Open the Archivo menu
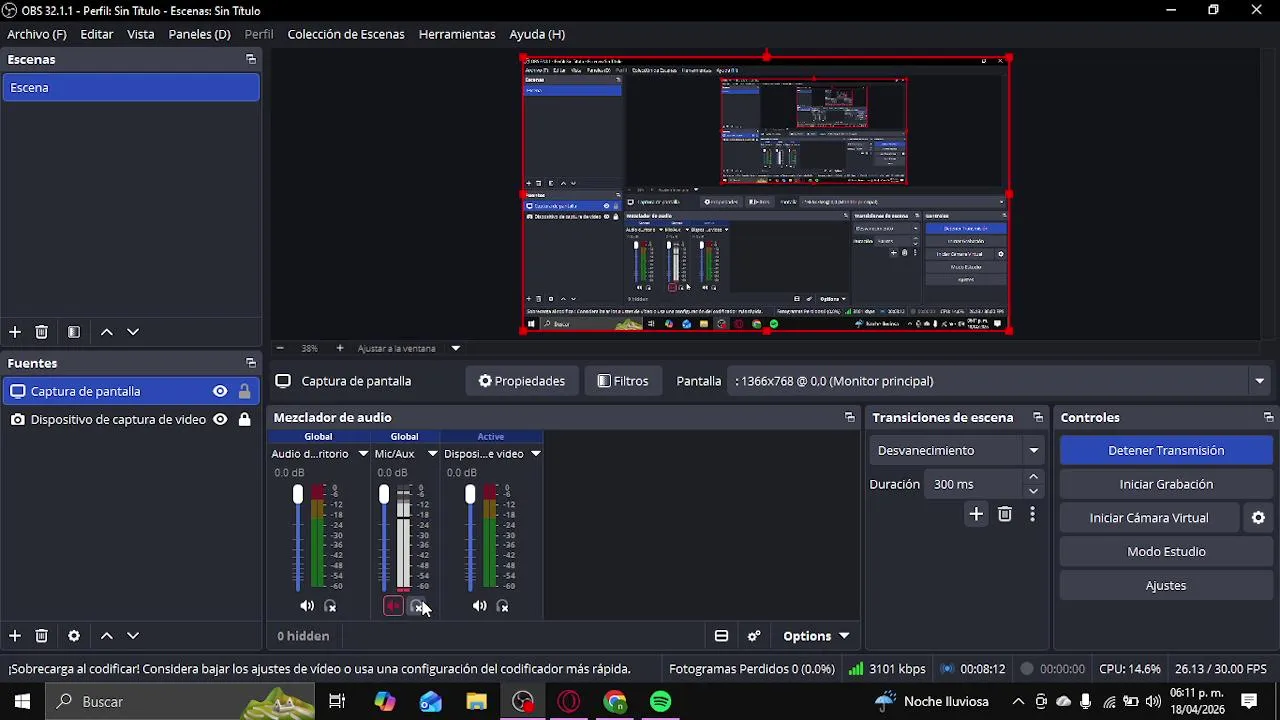Image resolution: width=1280 pixels, height=720 pixels. pos(37,34)
